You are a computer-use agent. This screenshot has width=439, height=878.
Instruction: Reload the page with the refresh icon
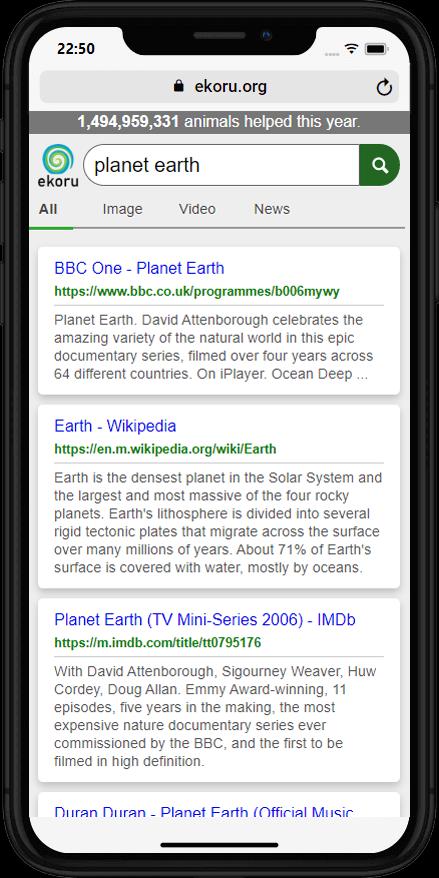point(384,87)
